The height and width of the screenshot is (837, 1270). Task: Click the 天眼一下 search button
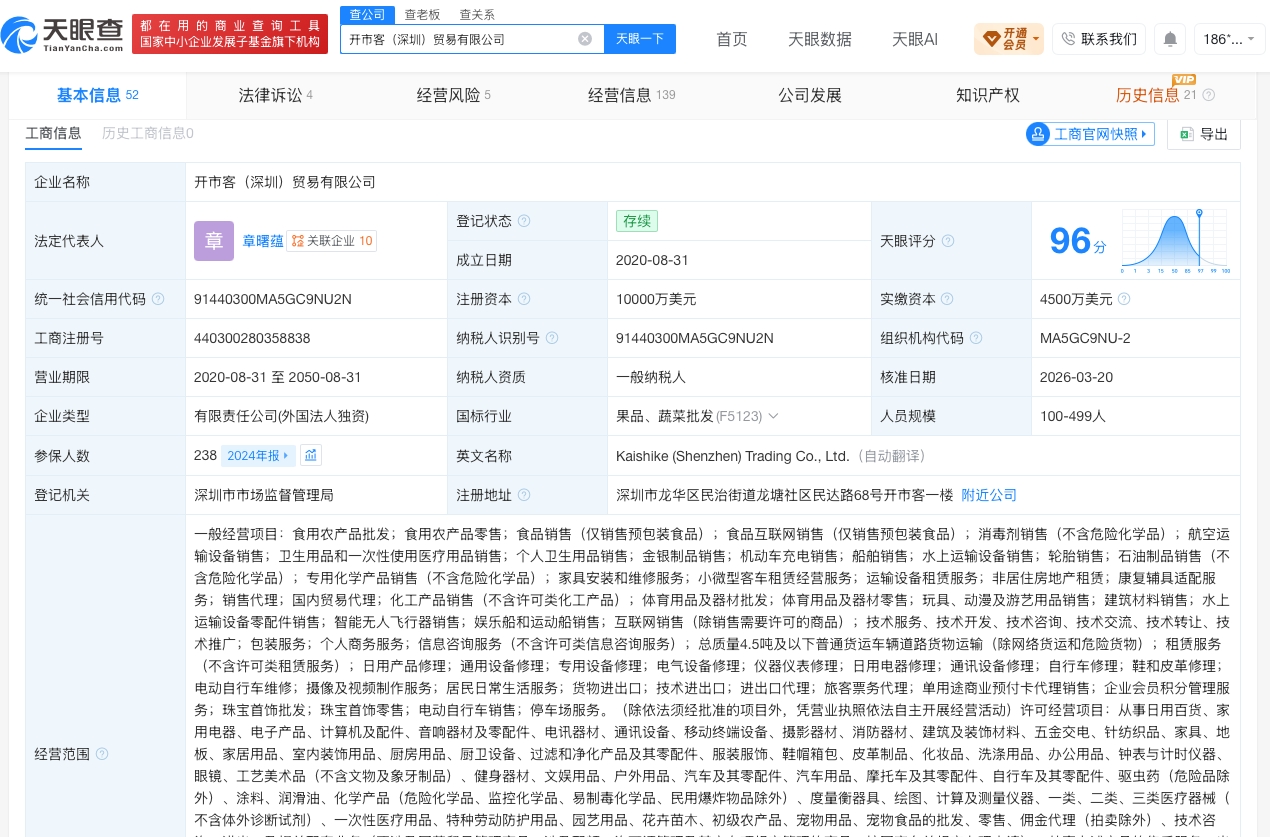coord(640,39)
